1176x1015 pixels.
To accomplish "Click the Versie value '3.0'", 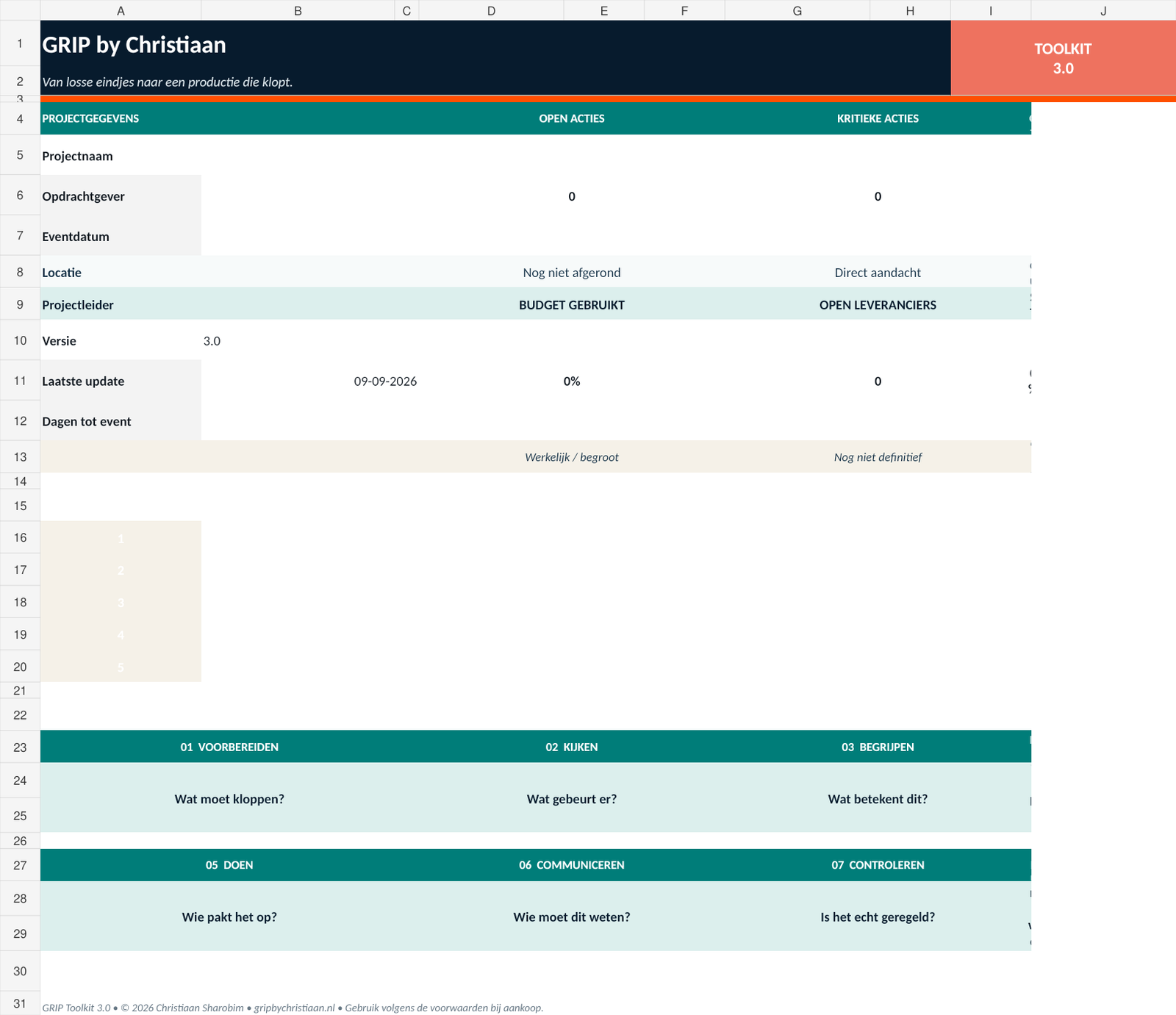I will point(212,341).
